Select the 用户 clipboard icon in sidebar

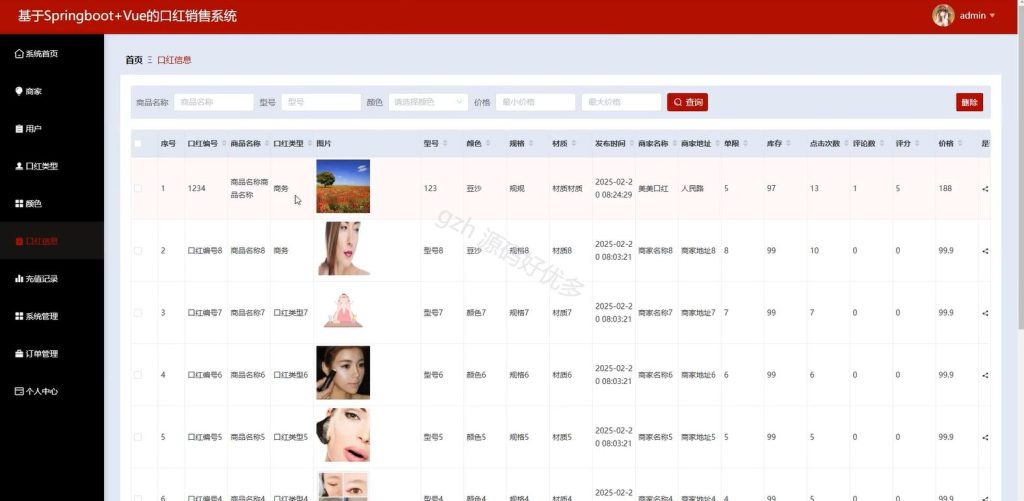point(19,129)
